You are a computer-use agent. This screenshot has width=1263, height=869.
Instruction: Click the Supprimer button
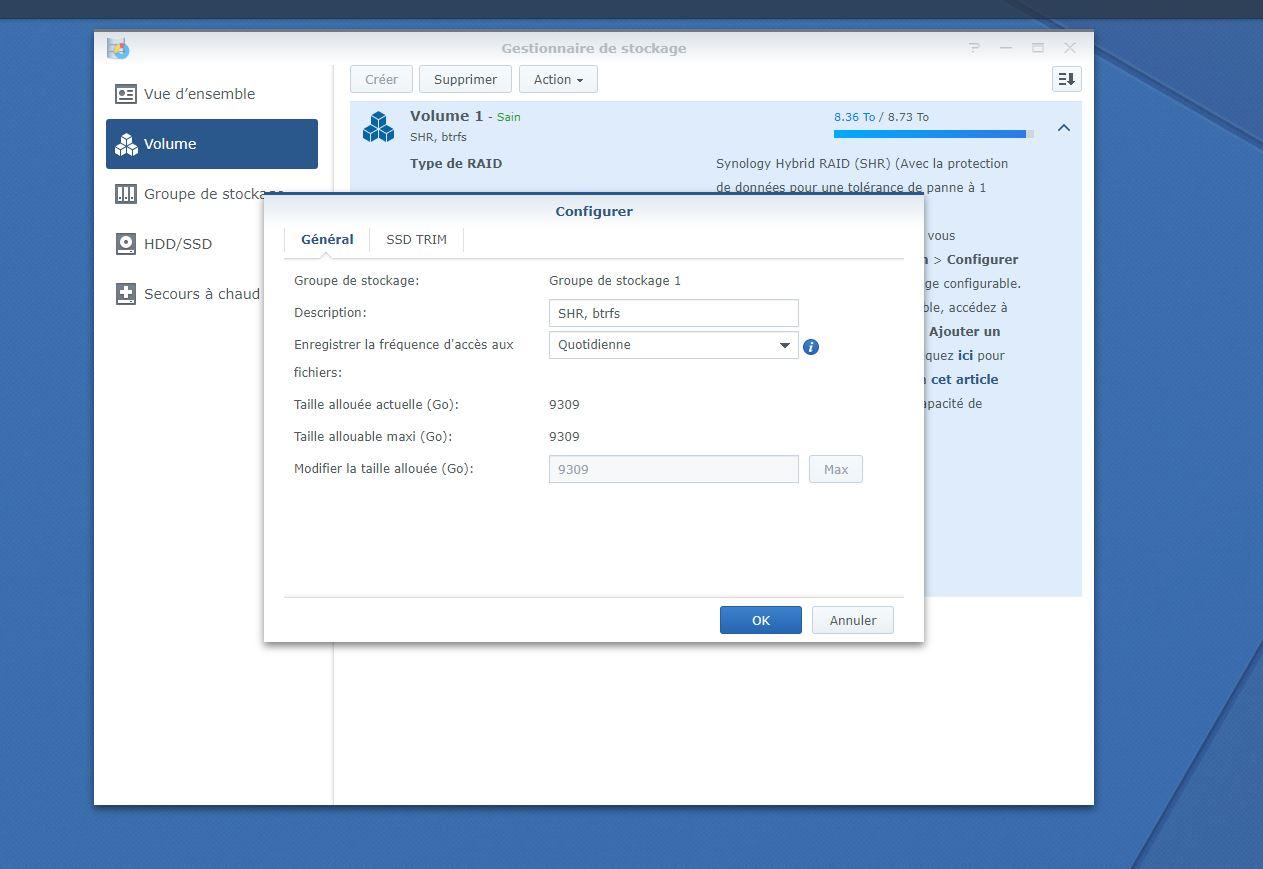pyautogui.click(x=465, y=79)
